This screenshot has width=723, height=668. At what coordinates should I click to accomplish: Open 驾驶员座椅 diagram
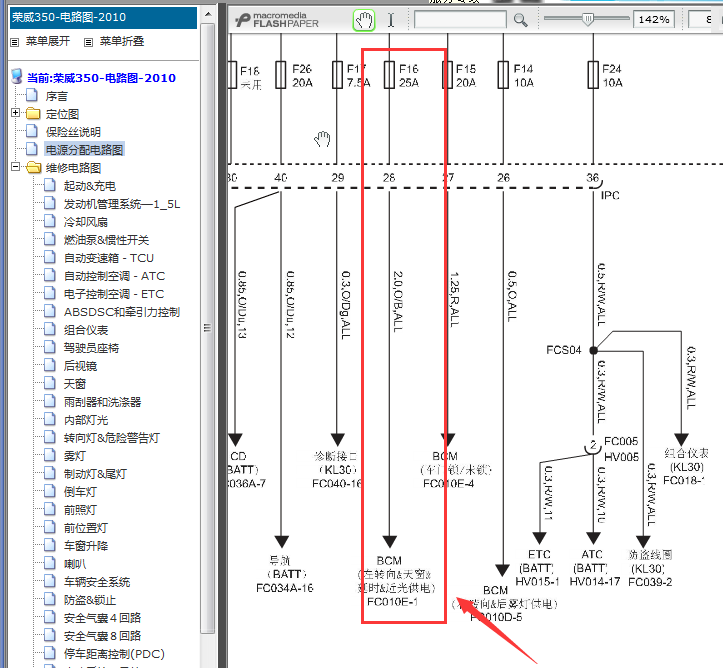[x=91, y=348]
